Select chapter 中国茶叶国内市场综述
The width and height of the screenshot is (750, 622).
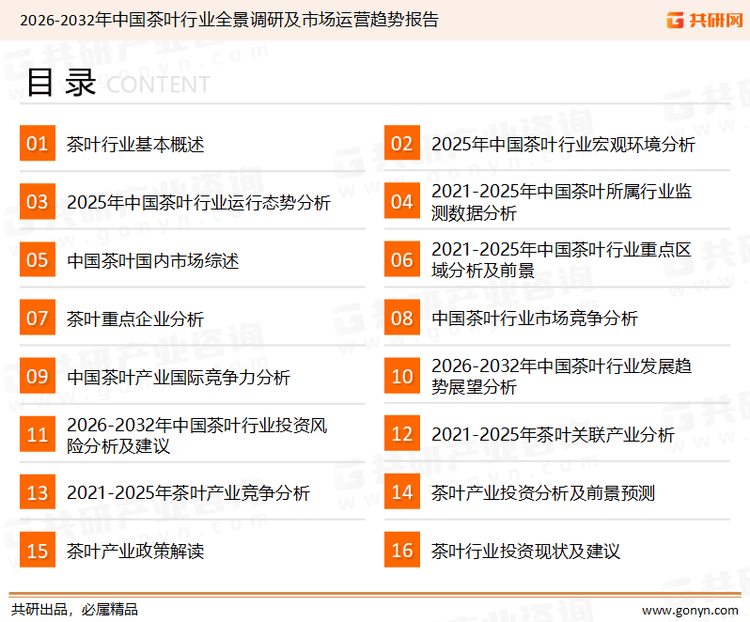[x=153, y=261]
